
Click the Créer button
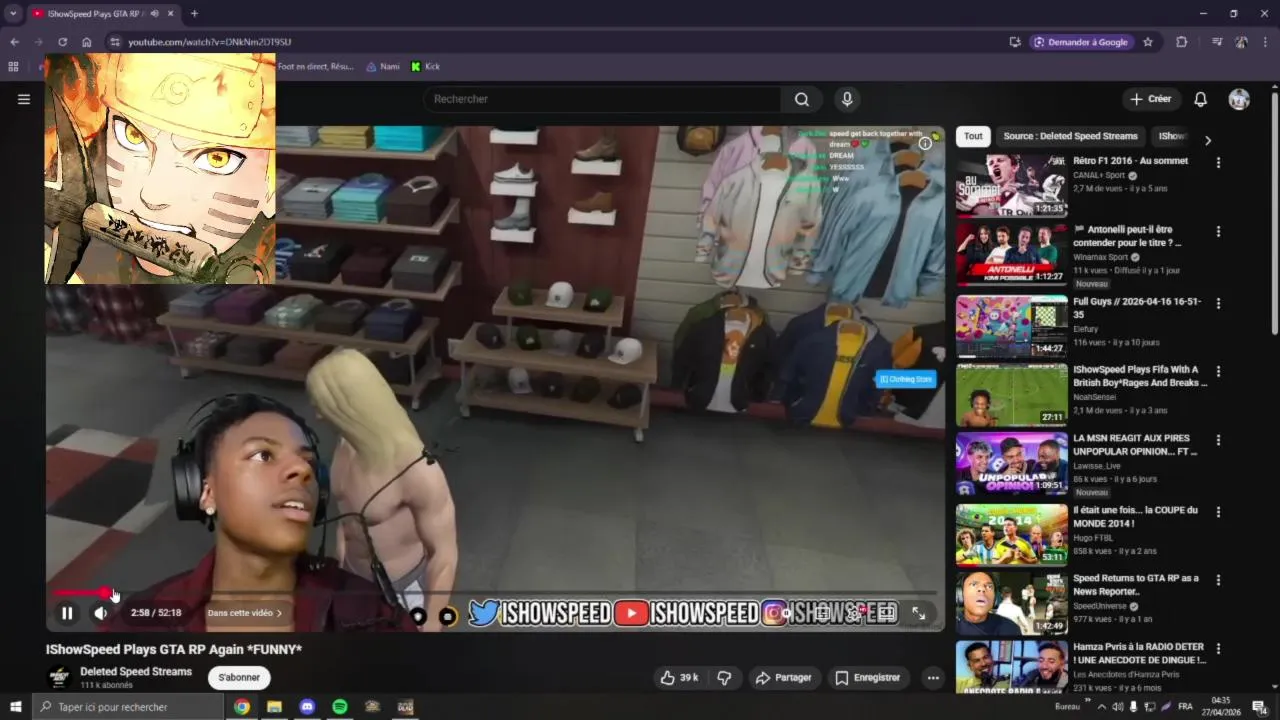click(1150, 99)
